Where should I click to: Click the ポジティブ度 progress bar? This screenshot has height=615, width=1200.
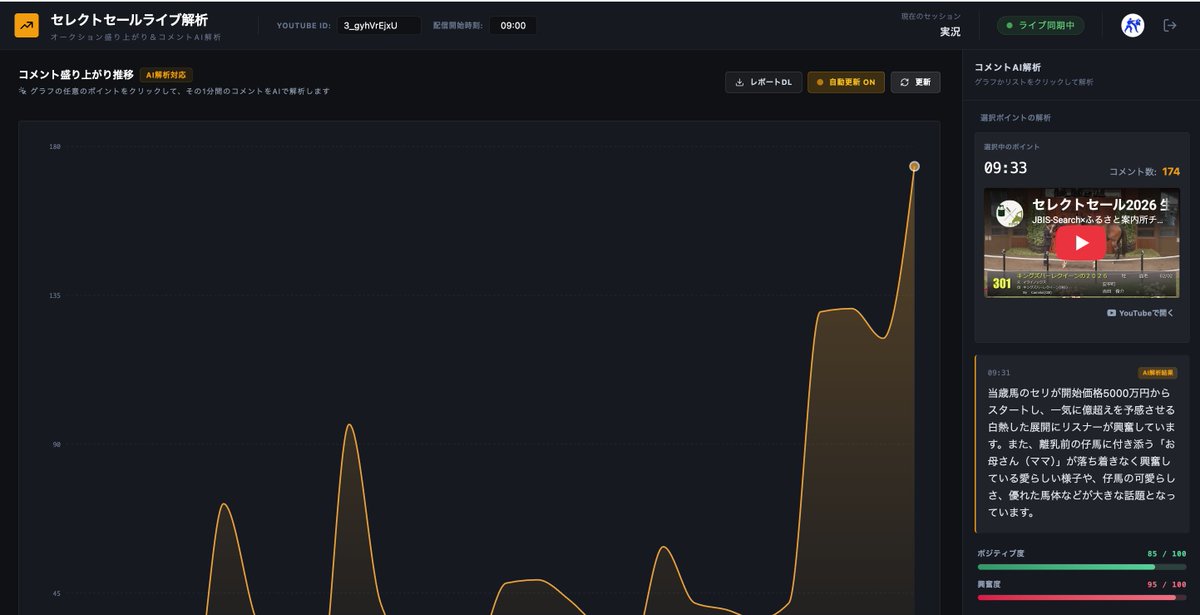click(x=1082, y=566)
